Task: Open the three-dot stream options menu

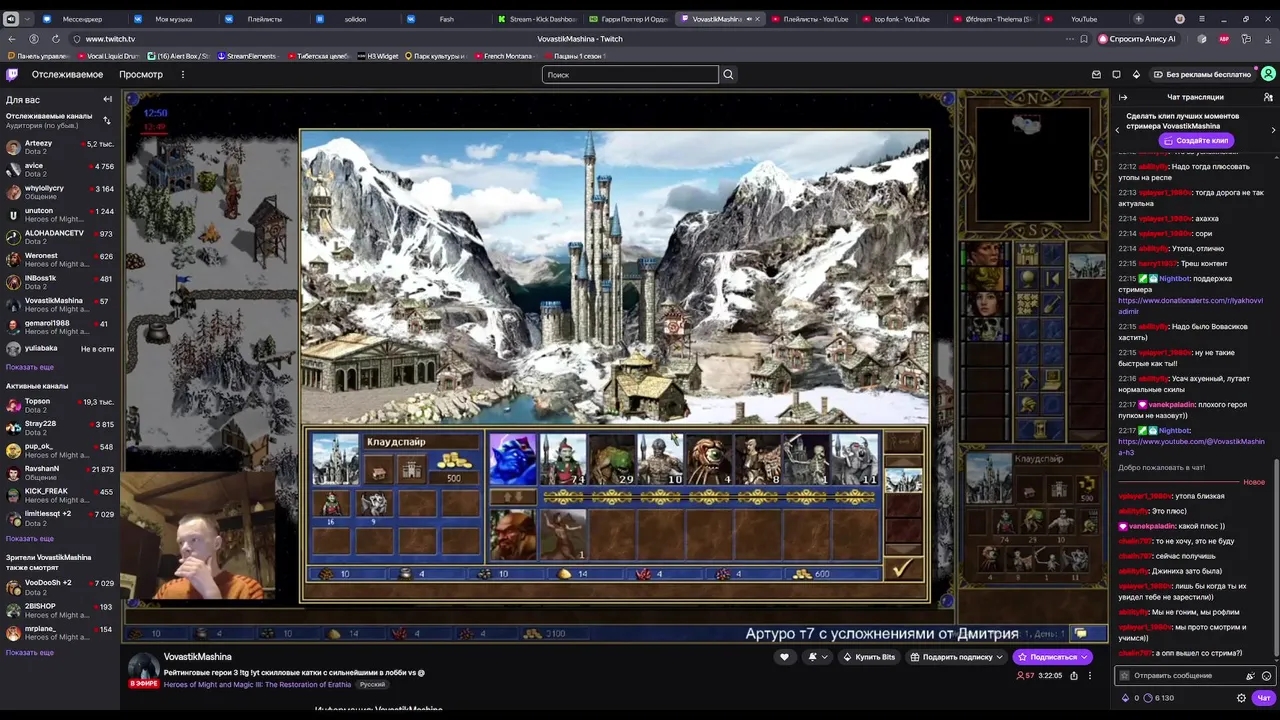Action: [1090, 675]
